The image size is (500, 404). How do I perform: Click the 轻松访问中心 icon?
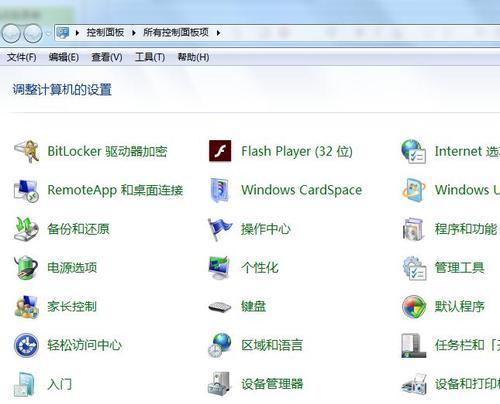tap(26, 345)
